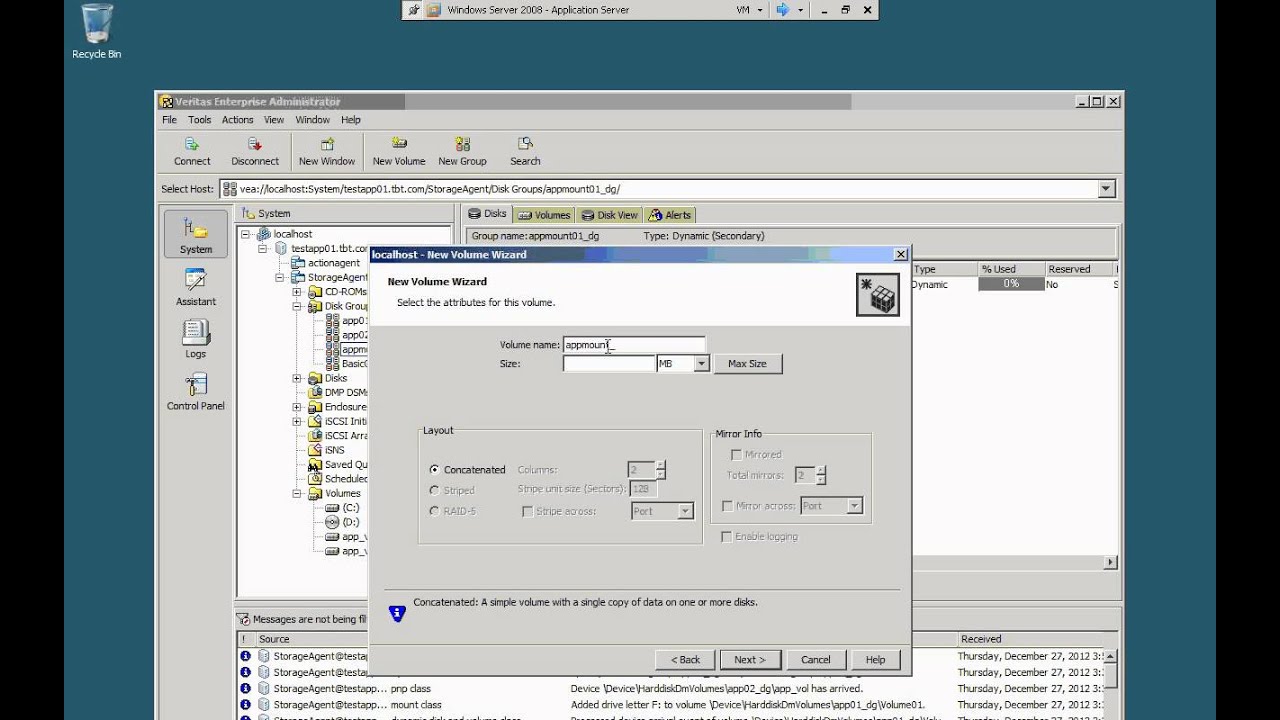Switch to the Disks tab
The width and height of the screenshot is (1280, 720).
pos(488,214)
